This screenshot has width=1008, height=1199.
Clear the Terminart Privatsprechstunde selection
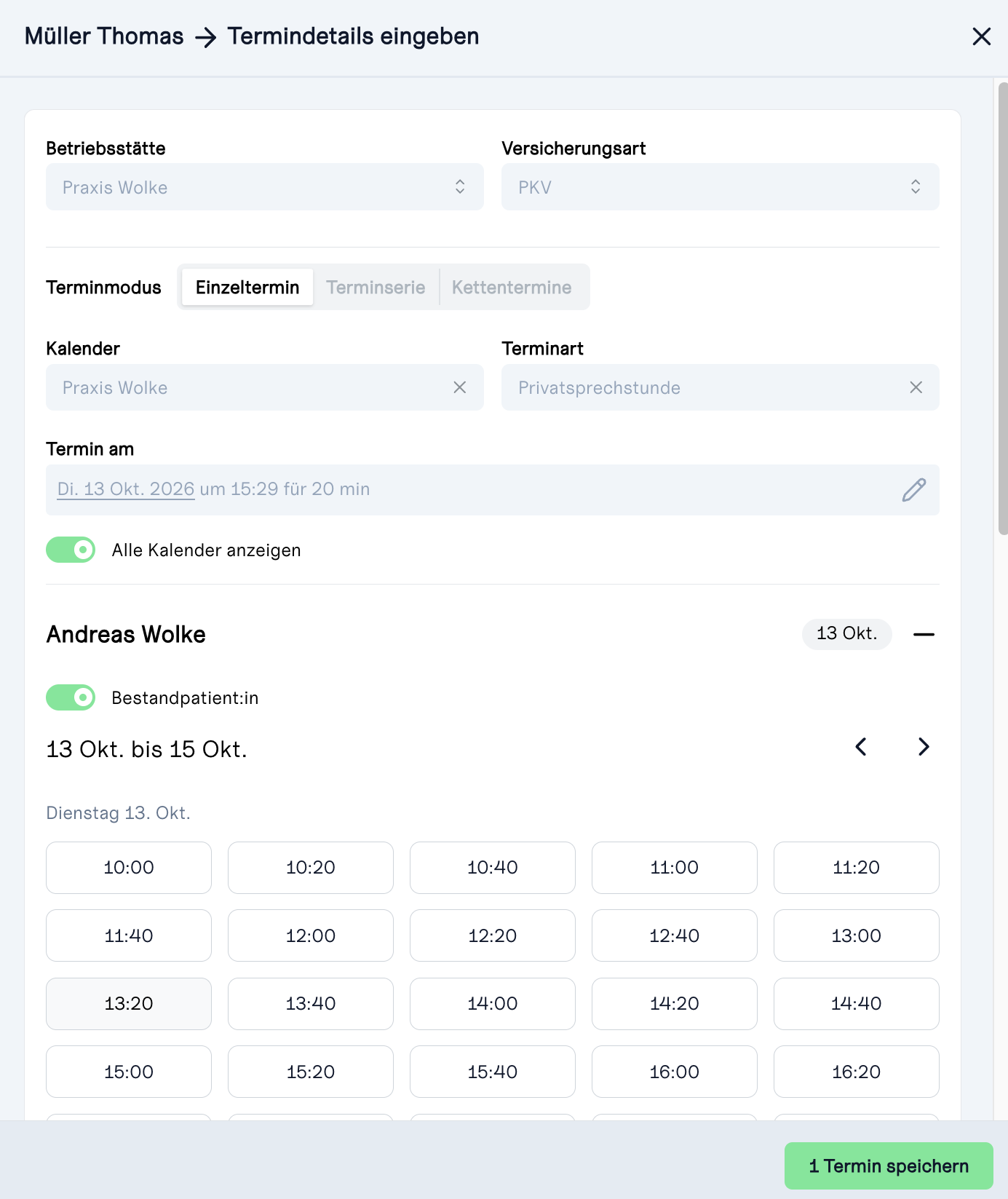[916, 387]
